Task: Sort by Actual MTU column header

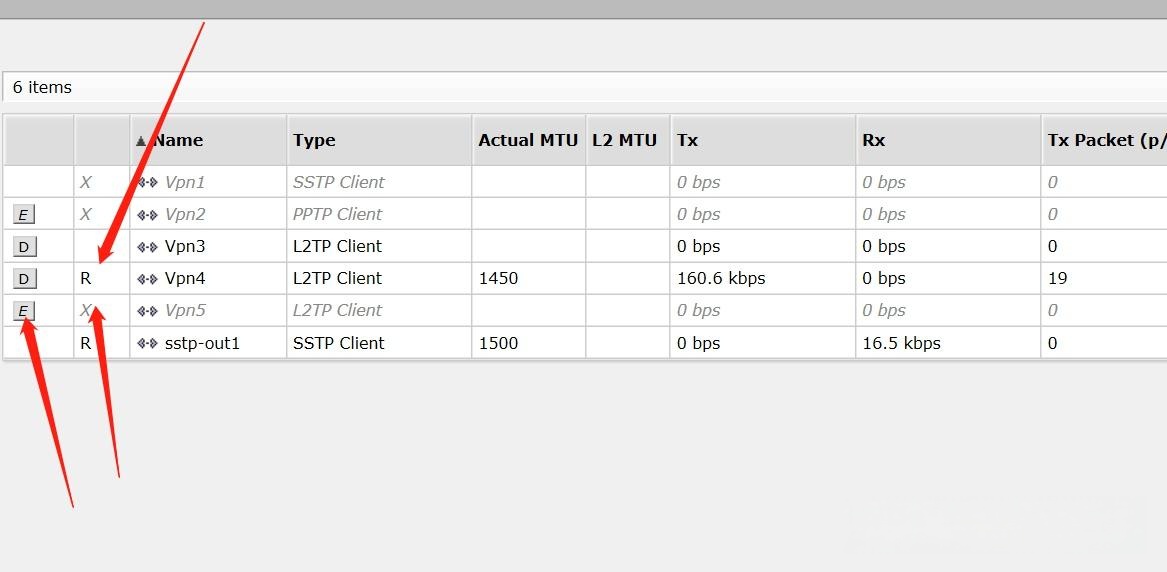Action: (x=527, y=140)
